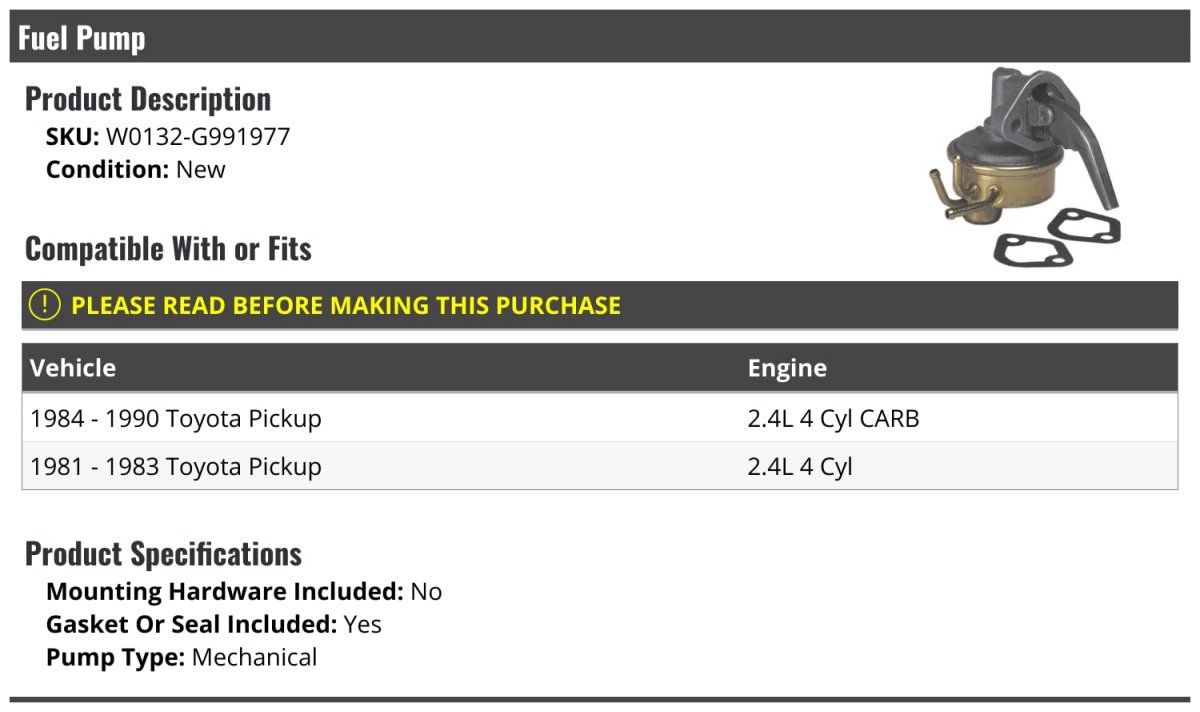Click the Engine column header
The width and height of the screenshot is (1200, 712).
point(787,368)
